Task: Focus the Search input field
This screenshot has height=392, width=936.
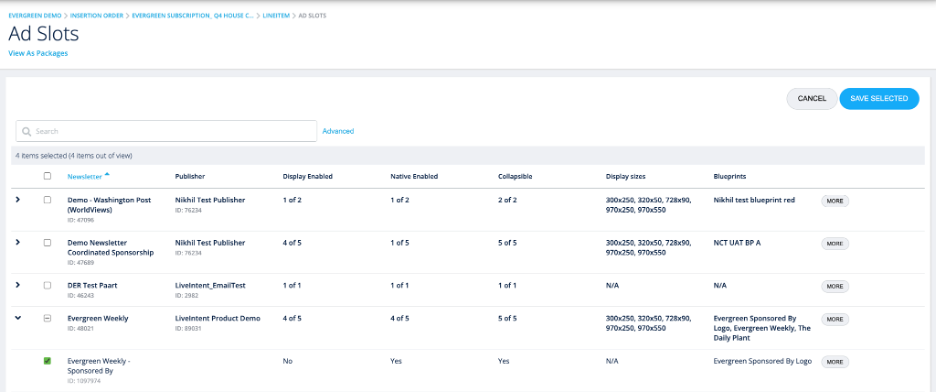Action: [x=166, y=131]
